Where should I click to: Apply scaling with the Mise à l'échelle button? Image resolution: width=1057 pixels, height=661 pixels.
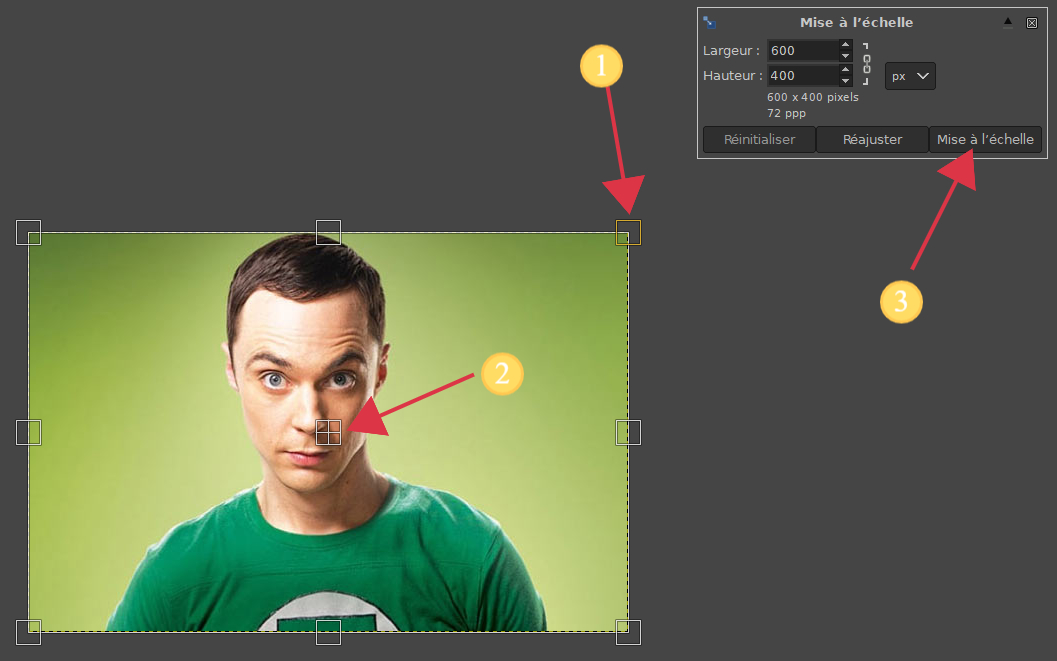(x=986, y=139)
